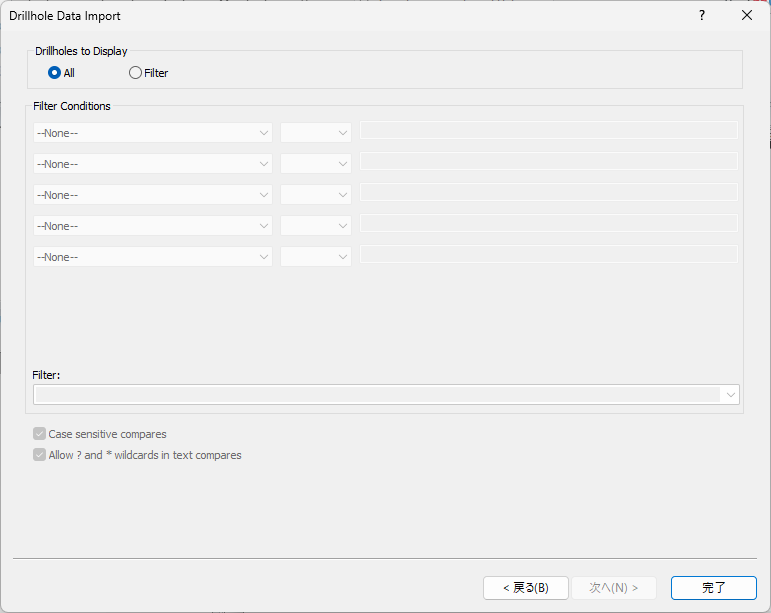Click the second filter condition value field
The width and height of the screenshot is (771, 613).
(548, 161)
